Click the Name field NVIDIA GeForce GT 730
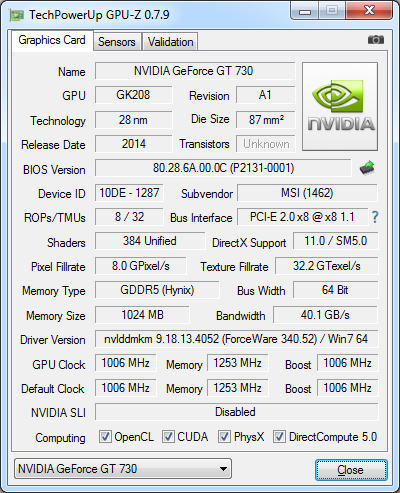This screenshot has width=400, height=493. pyautogui.click(x=195, y=71)
